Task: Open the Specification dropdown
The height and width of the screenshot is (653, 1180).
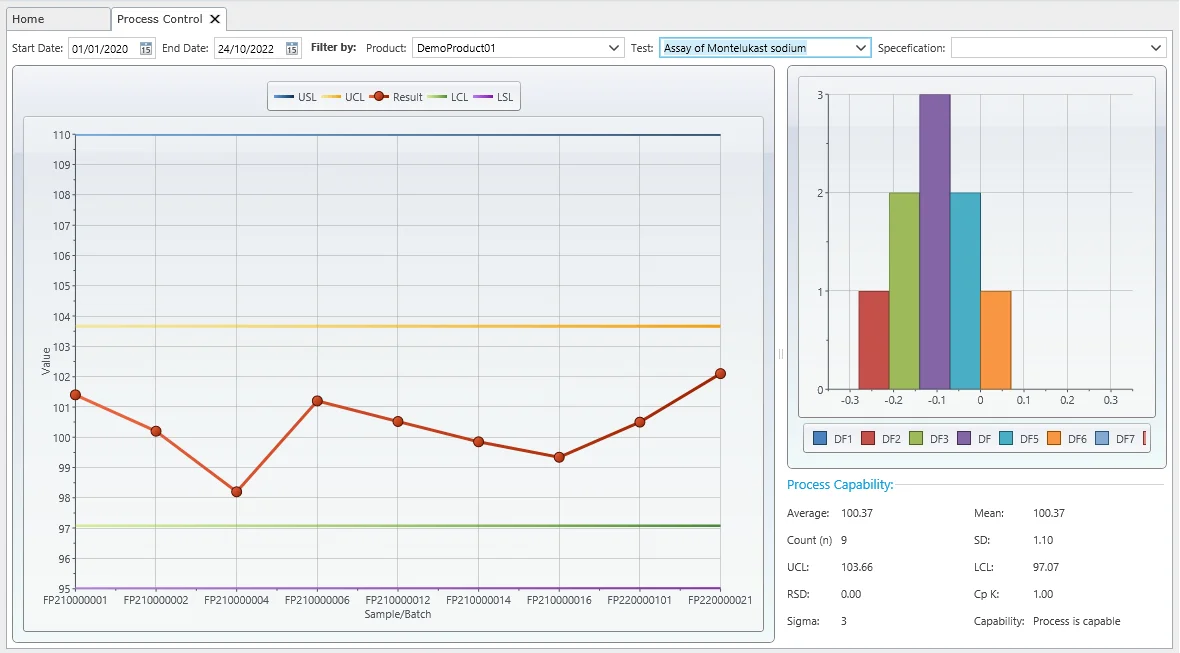Action: pos(1156,48)
